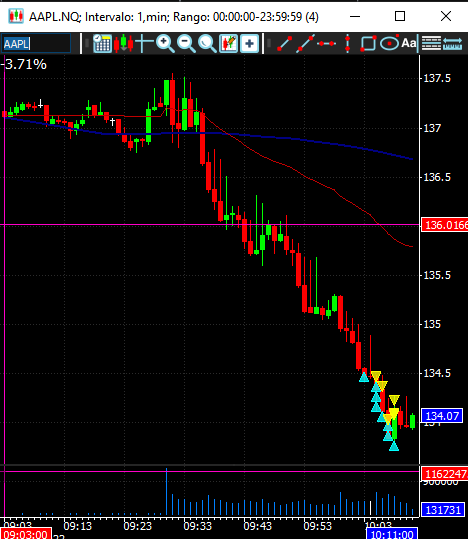468x539 pixels.
Task: Minimize the AAPL.NQ chart window
Action: coord(355,16)
